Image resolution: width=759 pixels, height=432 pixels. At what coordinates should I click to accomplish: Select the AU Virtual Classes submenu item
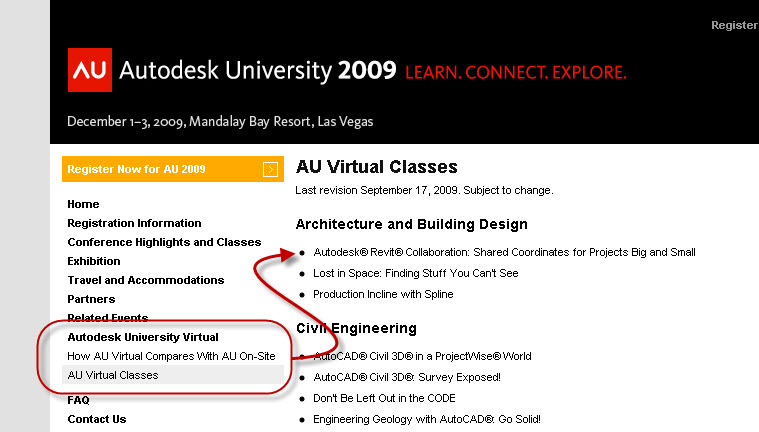(112, 375)
